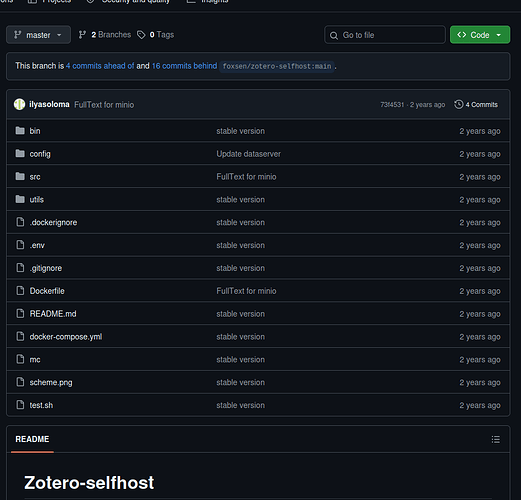Click the Dockerfile file icon

20,291
